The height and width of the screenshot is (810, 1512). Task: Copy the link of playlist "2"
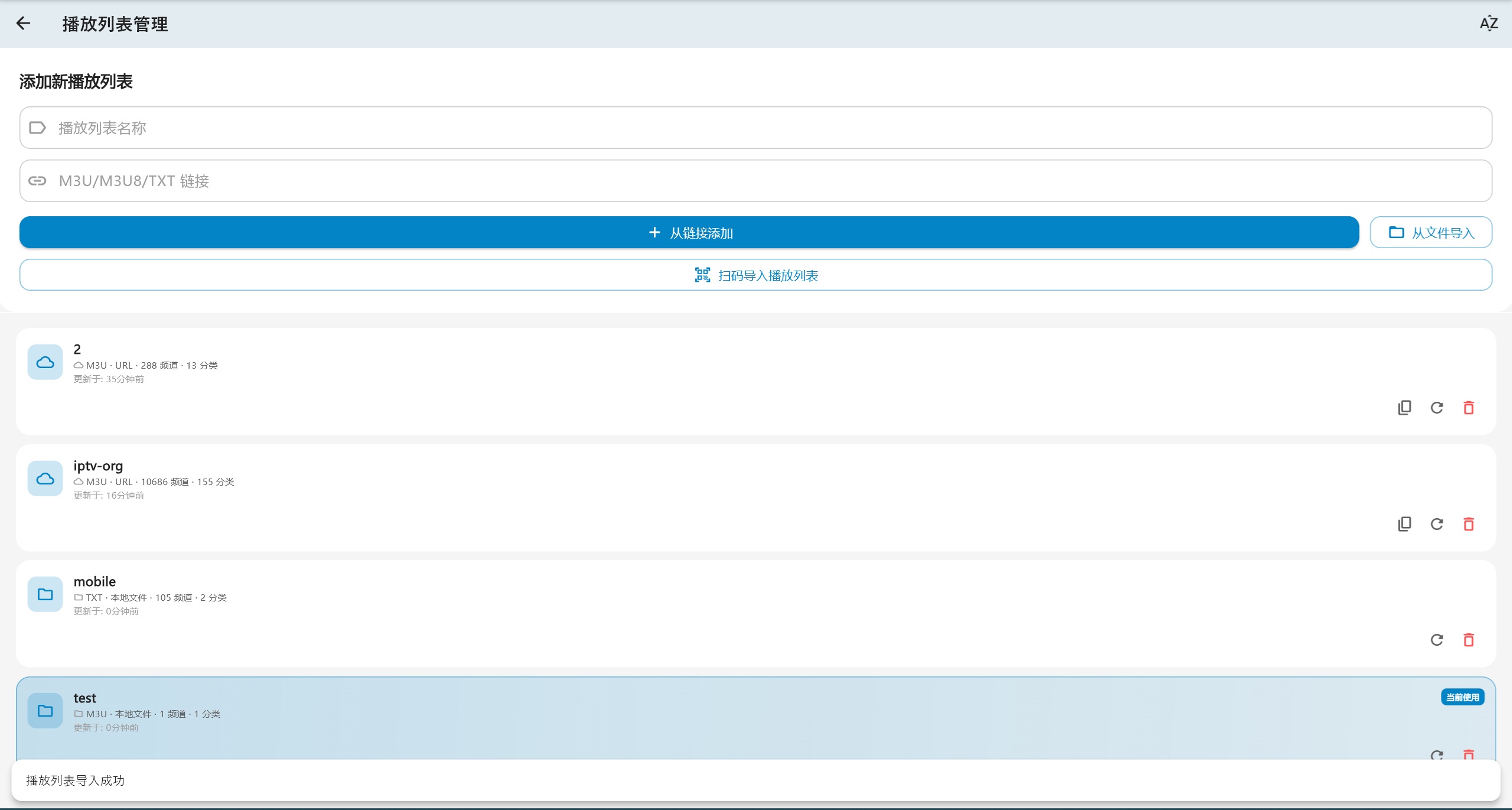(x=1405, y=407)
